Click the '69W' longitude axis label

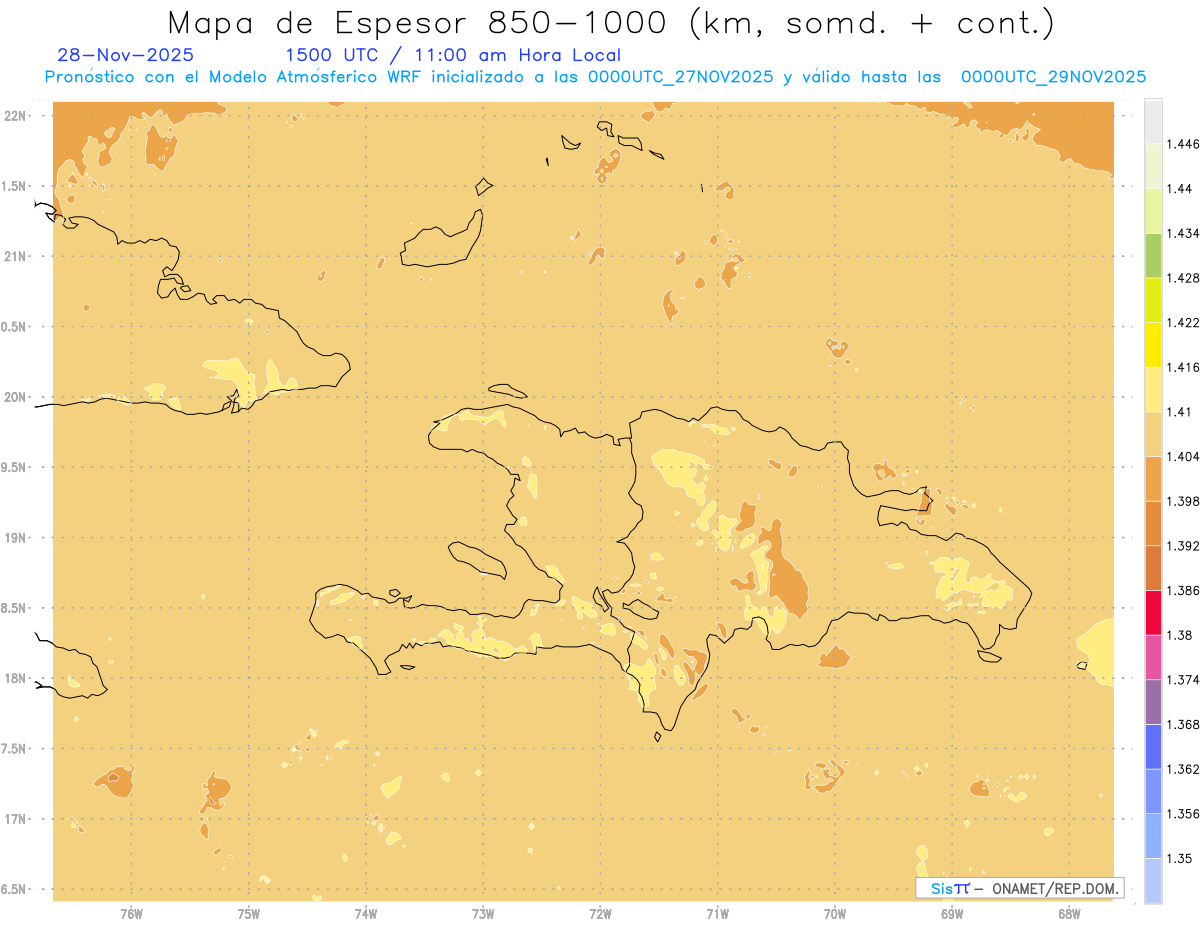coord(952,914)
